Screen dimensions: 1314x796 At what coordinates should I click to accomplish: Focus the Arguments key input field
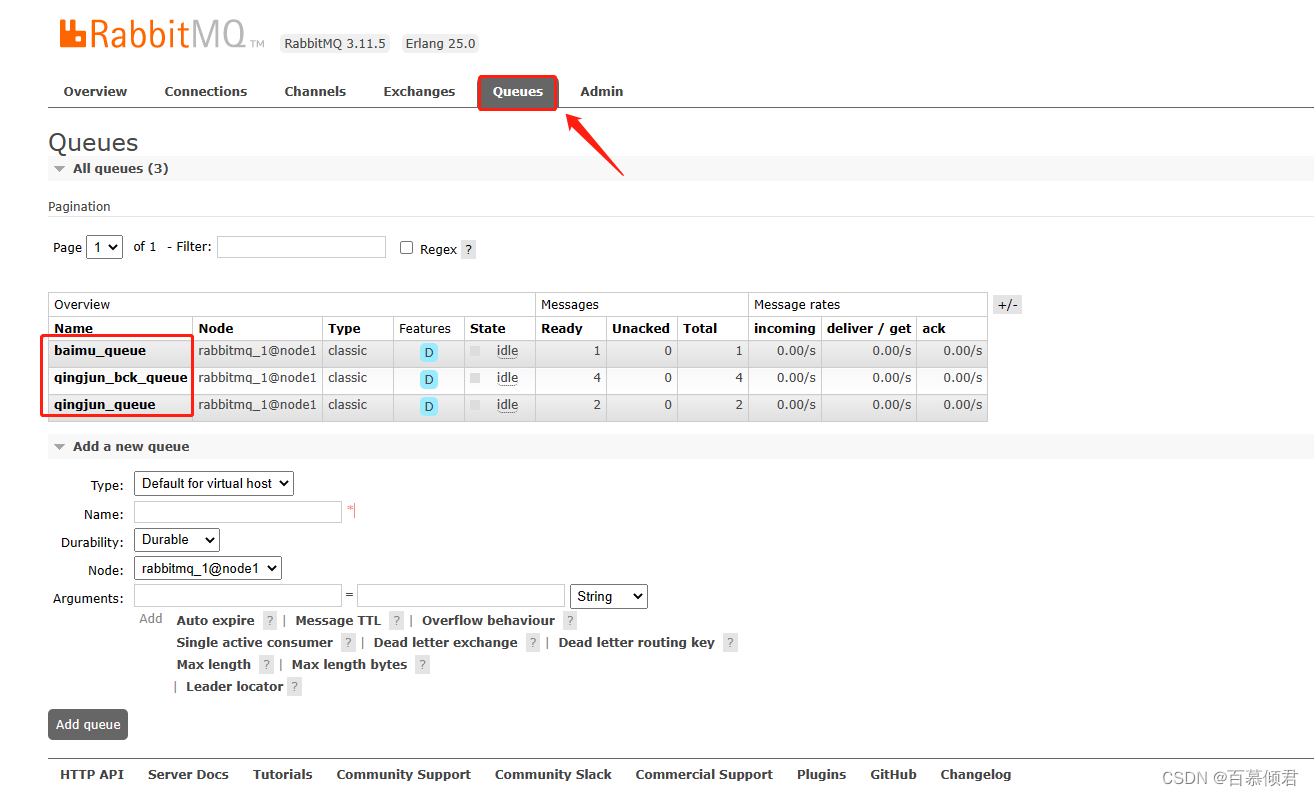click(238, 596)
